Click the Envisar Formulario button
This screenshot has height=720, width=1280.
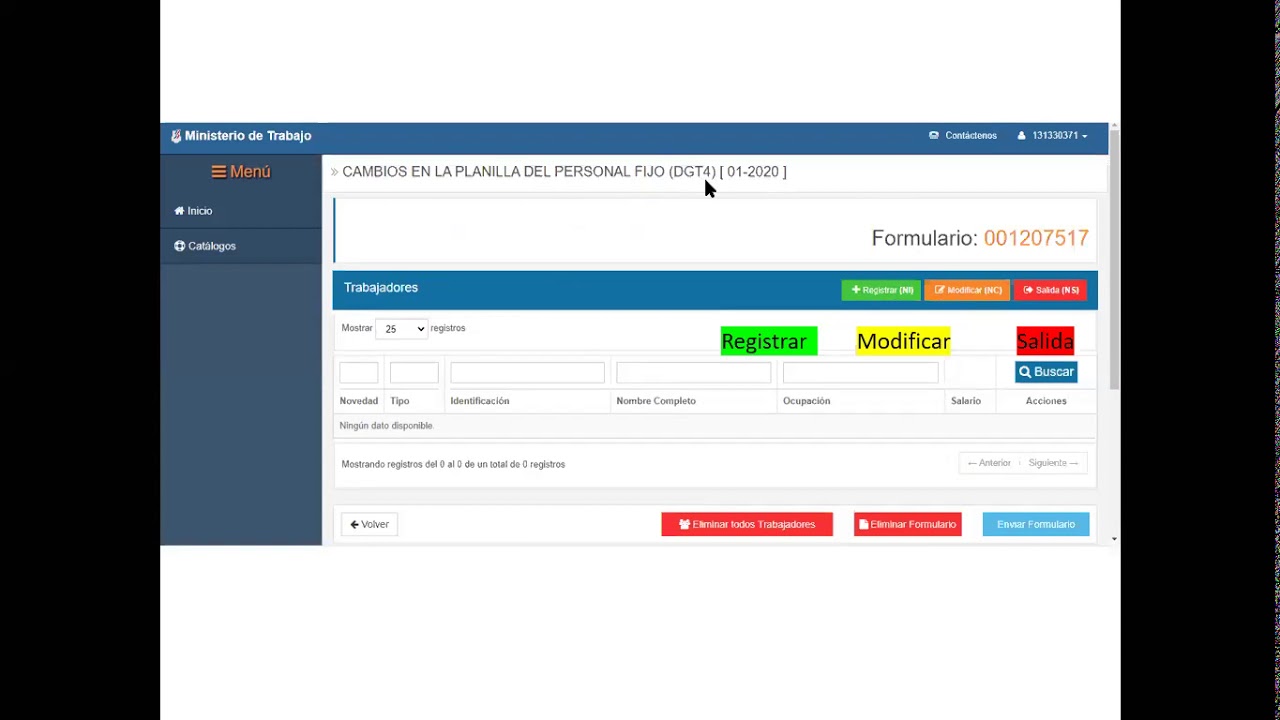1036,524
